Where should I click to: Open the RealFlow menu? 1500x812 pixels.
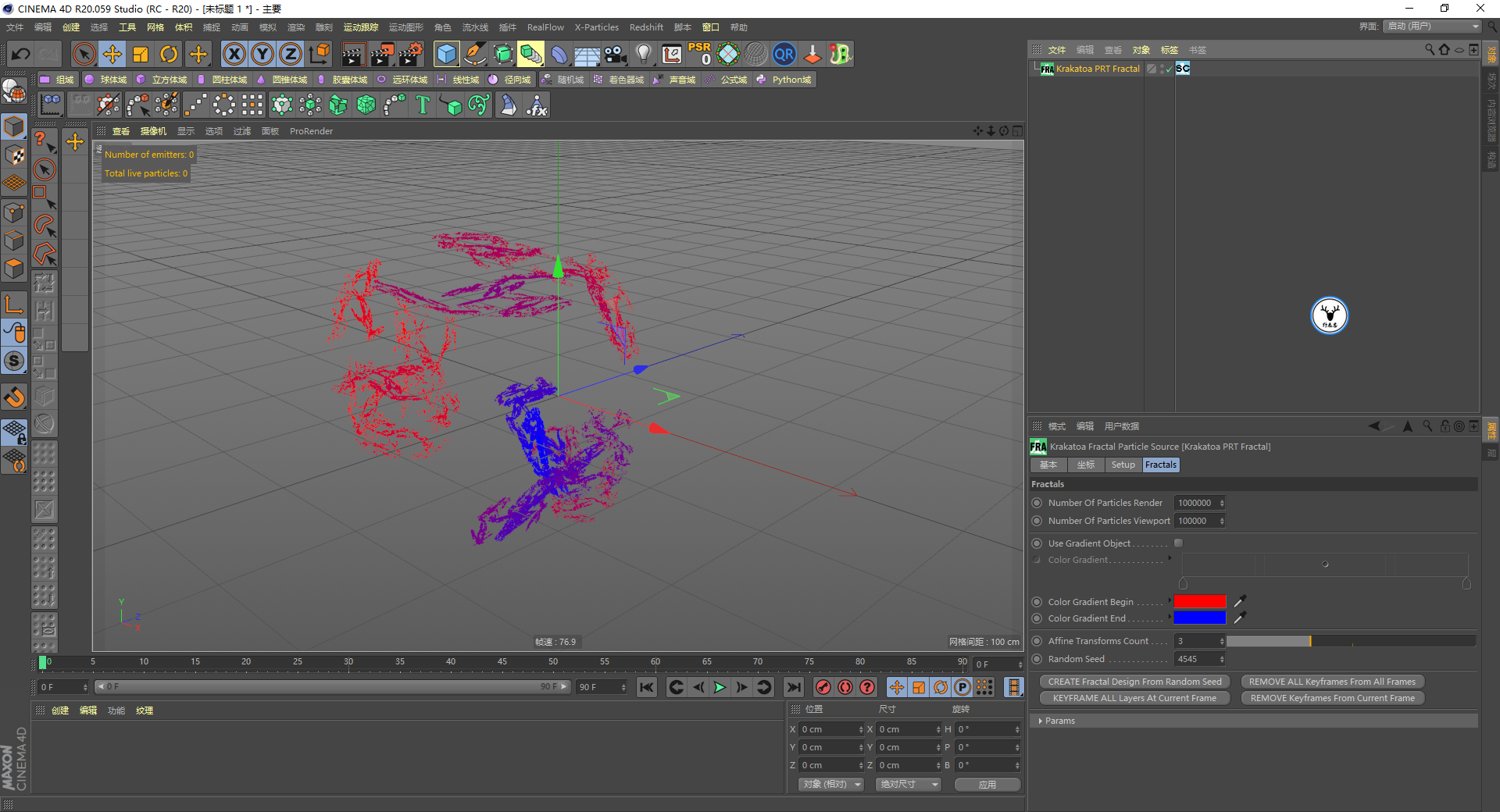click(545, 27)
